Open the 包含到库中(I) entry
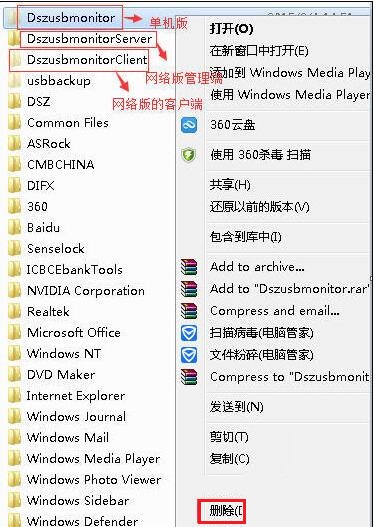Viewport: 374px width, 527px height. click(x=245, y=237)
